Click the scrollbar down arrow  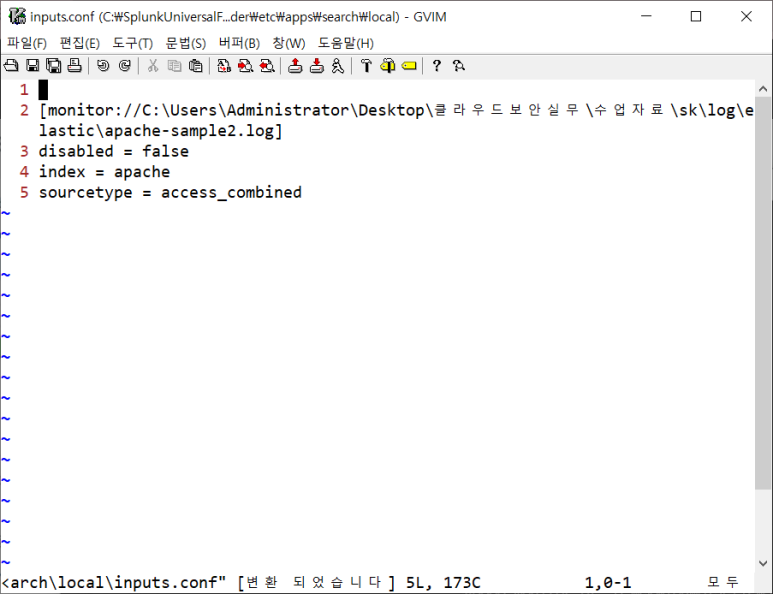click(x=763, y=563)
